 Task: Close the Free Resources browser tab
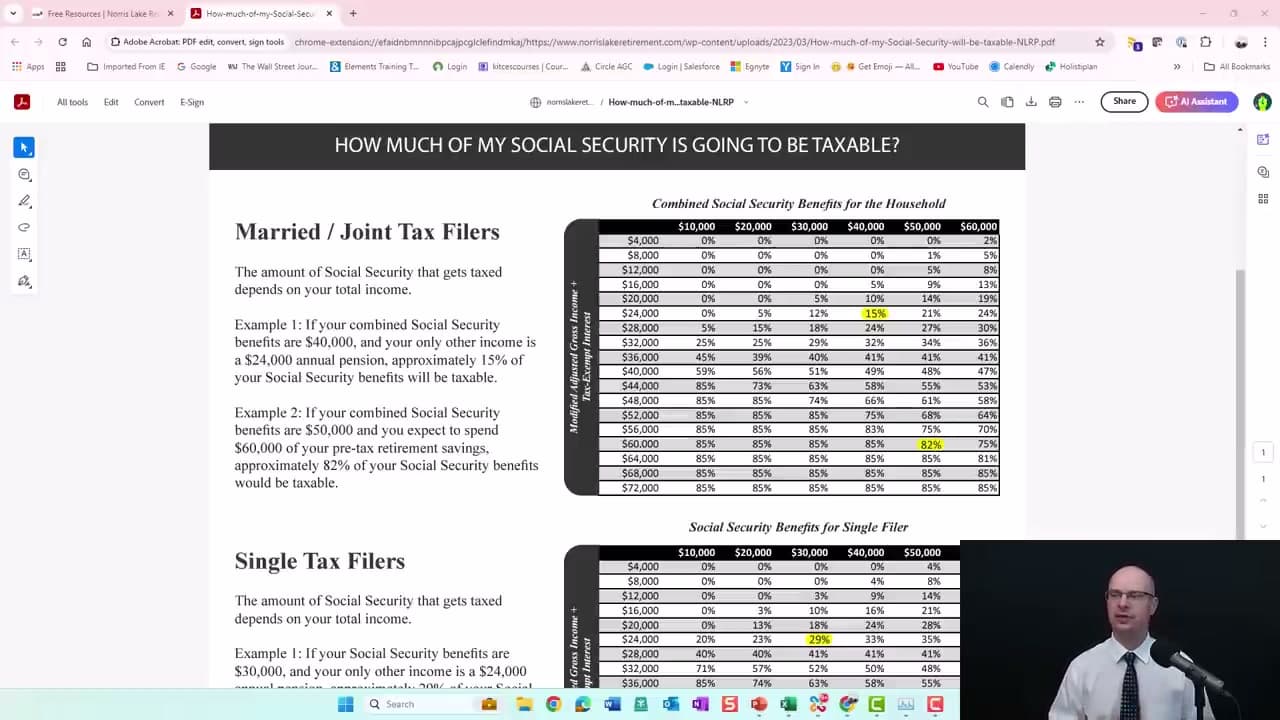click(170, 14)
